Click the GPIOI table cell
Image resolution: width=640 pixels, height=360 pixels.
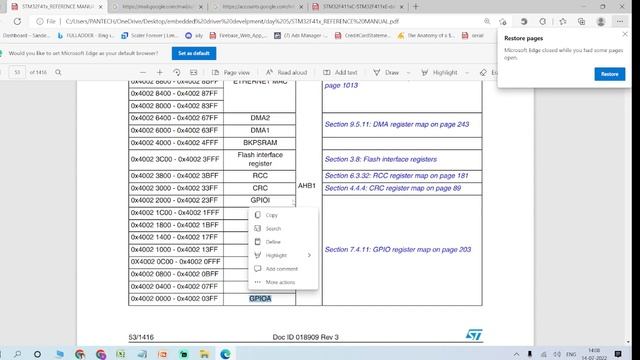(x=260, y=200)
